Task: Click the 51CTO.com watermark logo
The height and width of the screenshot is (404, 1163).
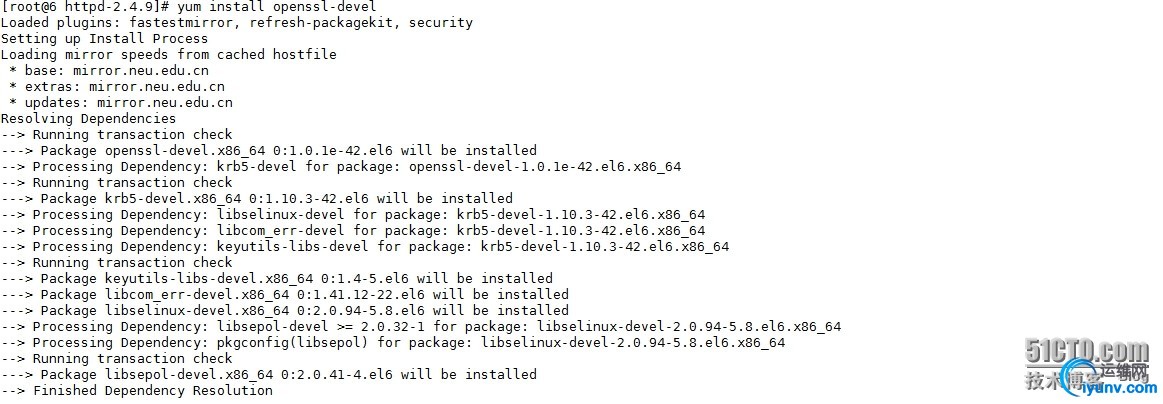Action: pos(1088,352)
